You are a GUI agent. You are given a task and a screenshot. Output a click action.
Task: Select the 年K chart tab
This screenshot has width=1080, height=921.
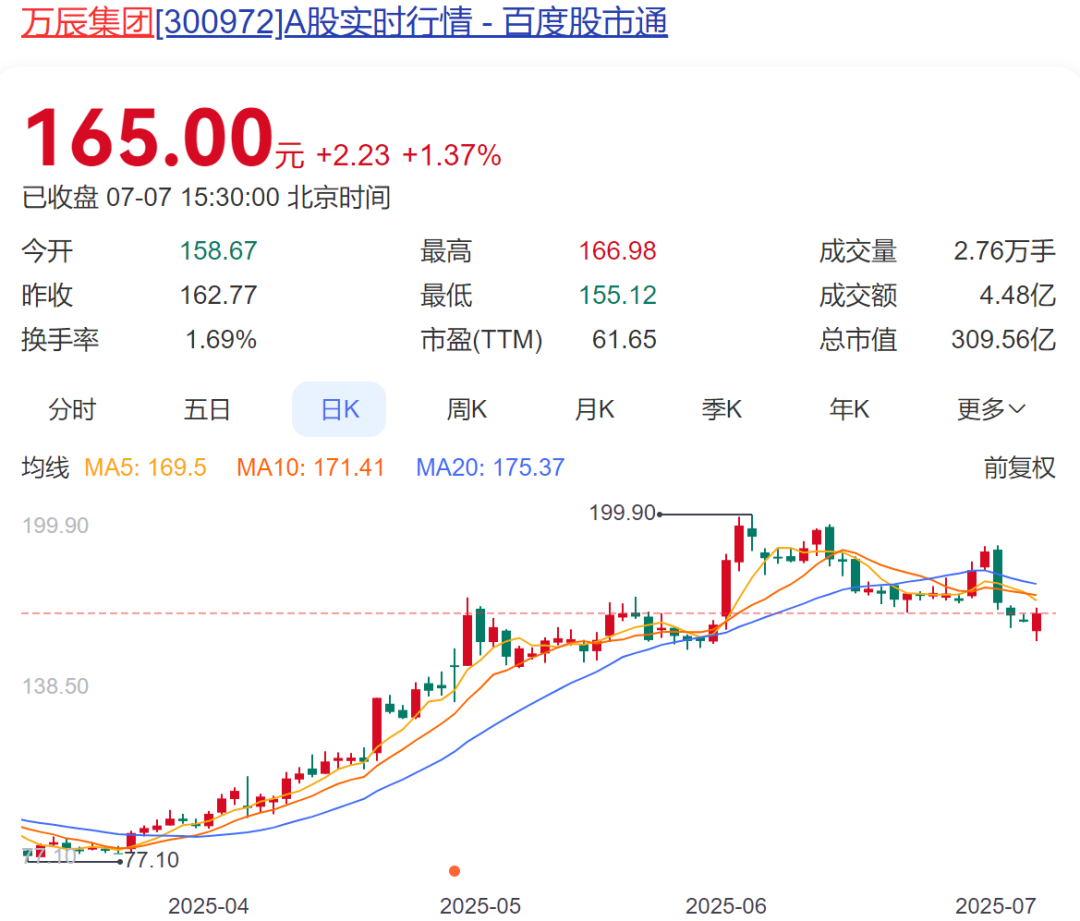point(849,409)
